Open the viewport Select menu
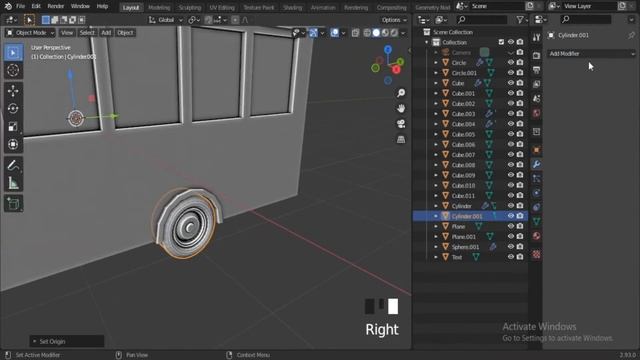Image resolution: width=640 pixels, height=360 pixels. 87,33
